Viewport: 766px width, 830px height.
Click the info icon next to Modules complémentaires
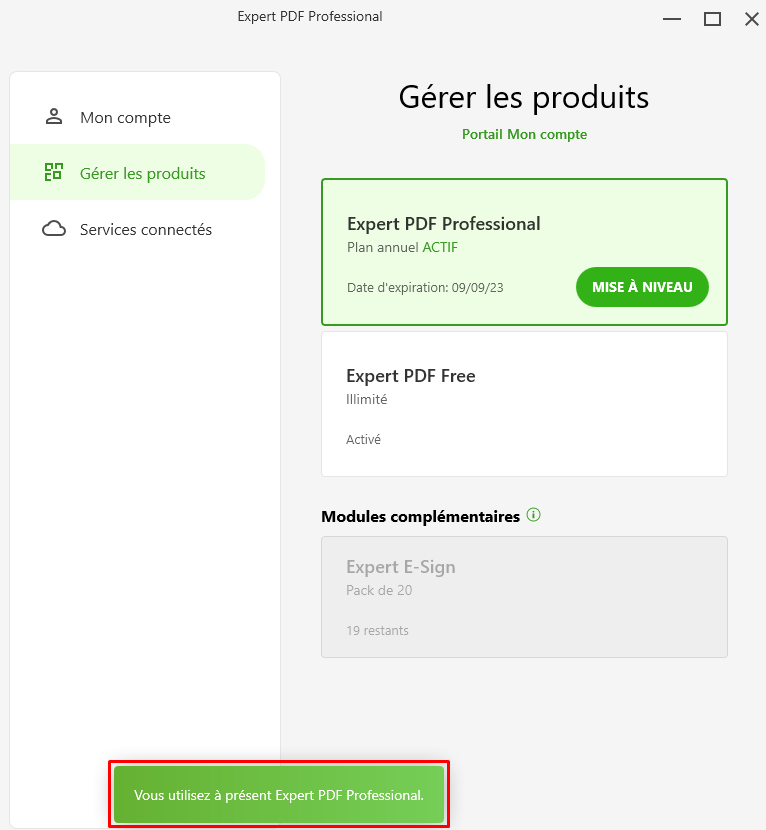coord(534,515)
